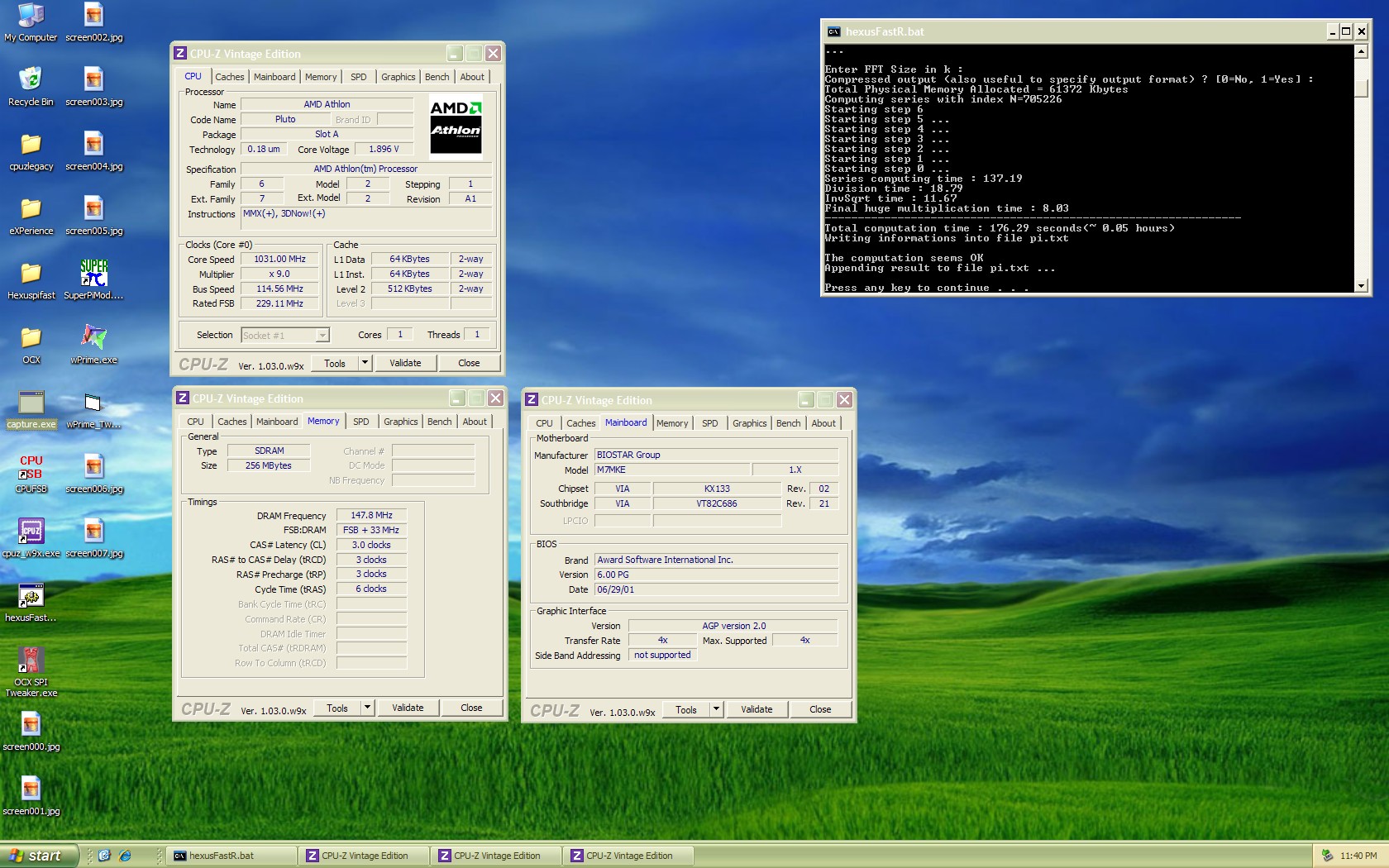Launch the hexusFast shortcut icon

point(31,603)
